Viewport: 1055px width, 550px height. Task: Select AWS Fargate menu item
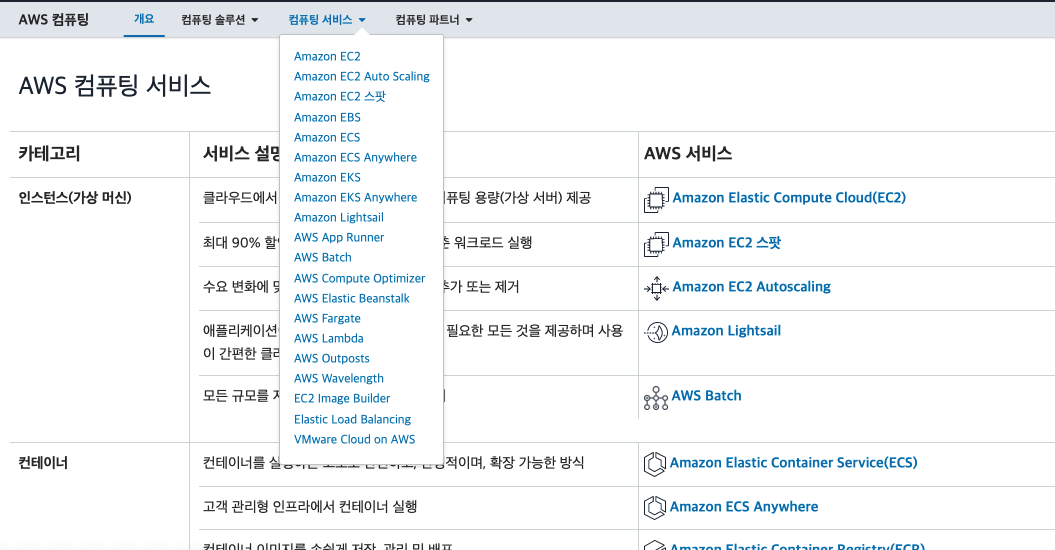click(x=327, y=318)
